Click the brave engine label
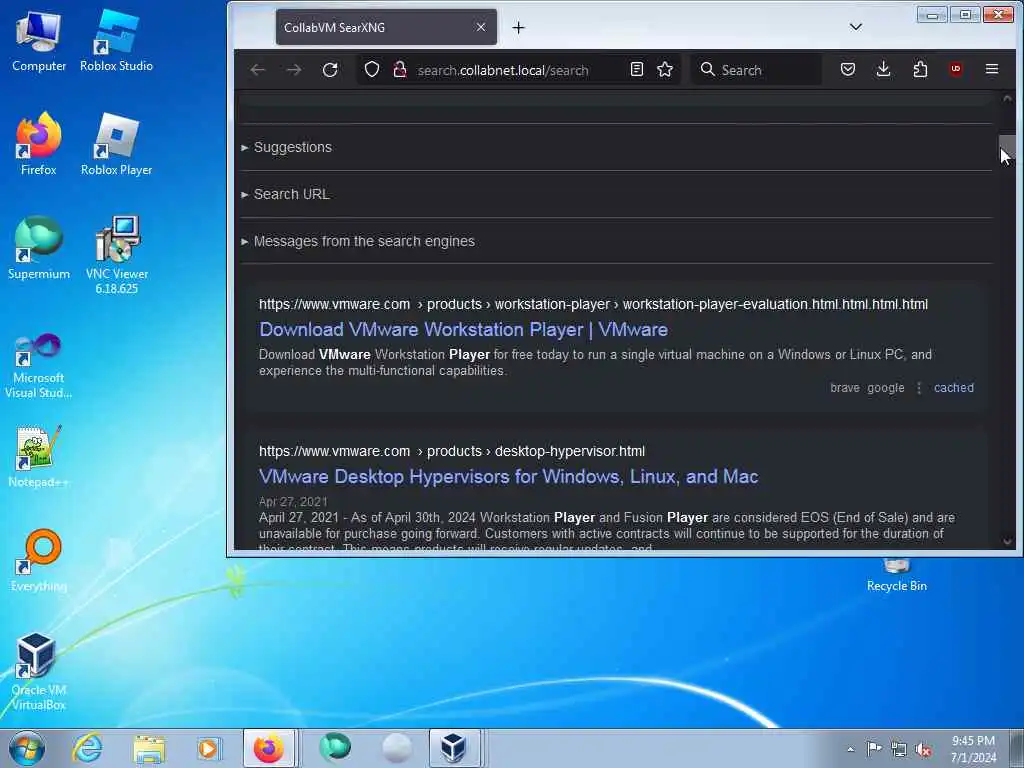The image size is (1024, 768). [x=844, y=387]
